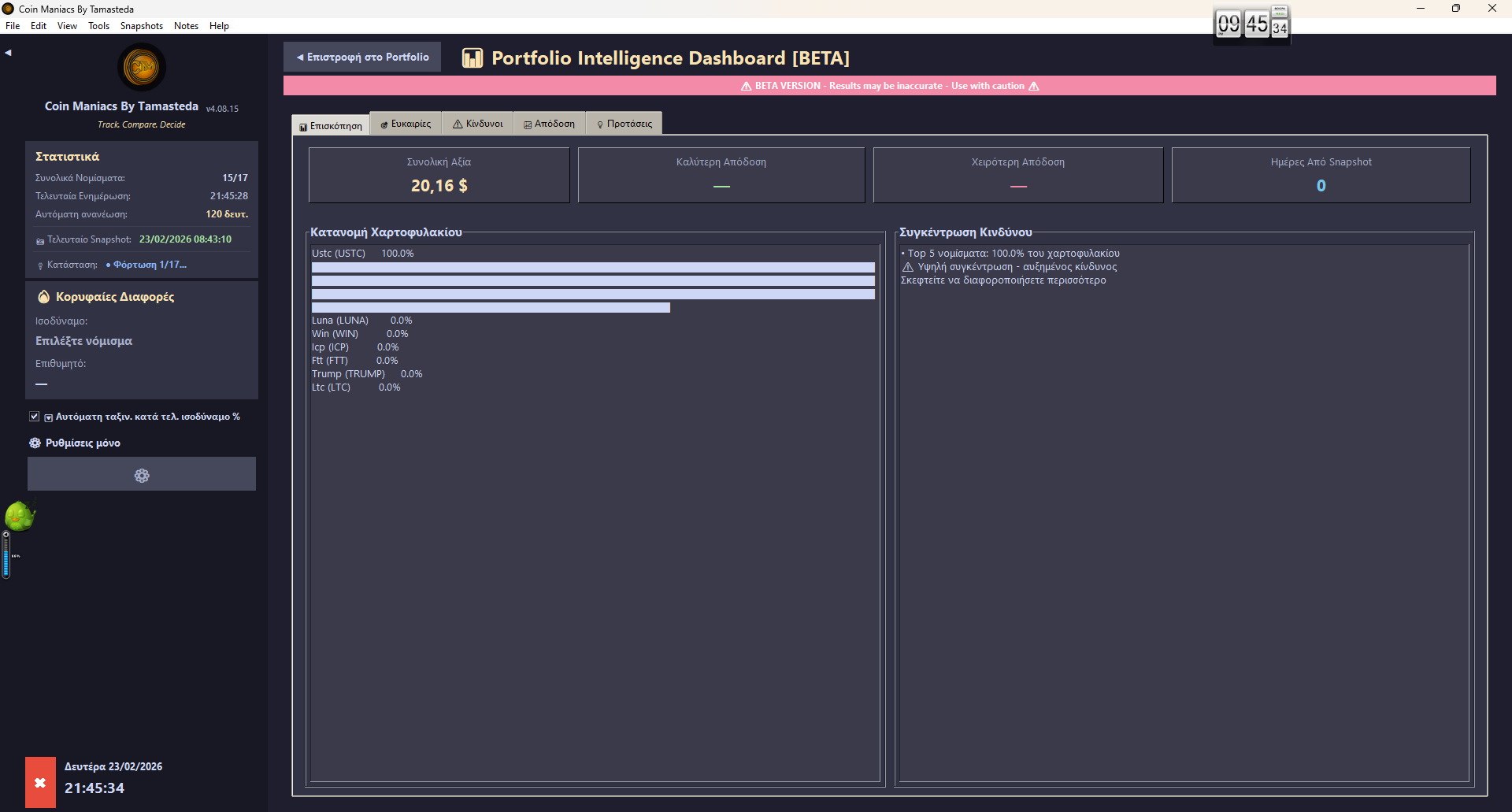Click the green mascot icon in the sidebar
Viewport: 1512px width, 812px height.
click(x=20, y=516)
